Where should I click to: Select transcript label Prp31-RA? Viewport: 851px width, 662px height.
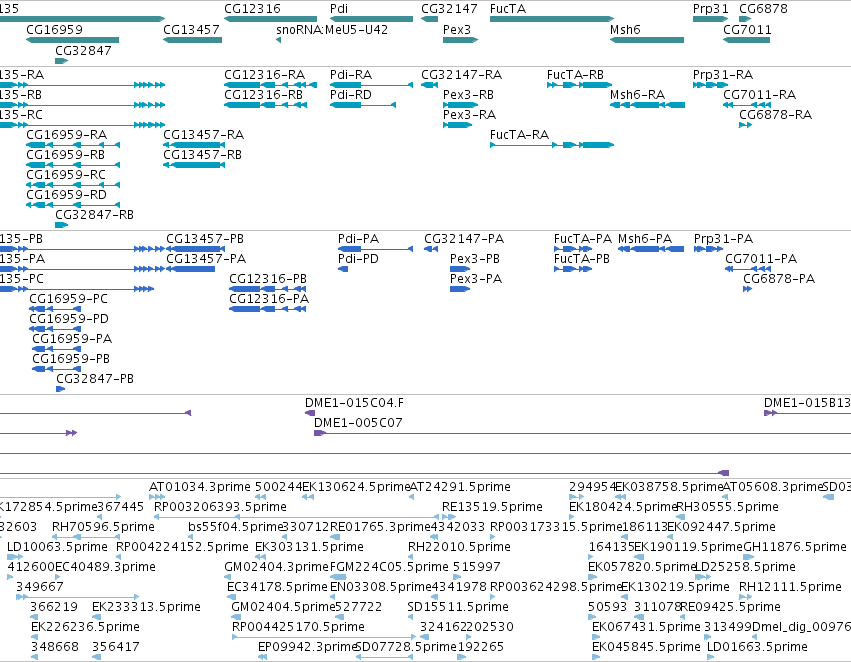[723, 75]
